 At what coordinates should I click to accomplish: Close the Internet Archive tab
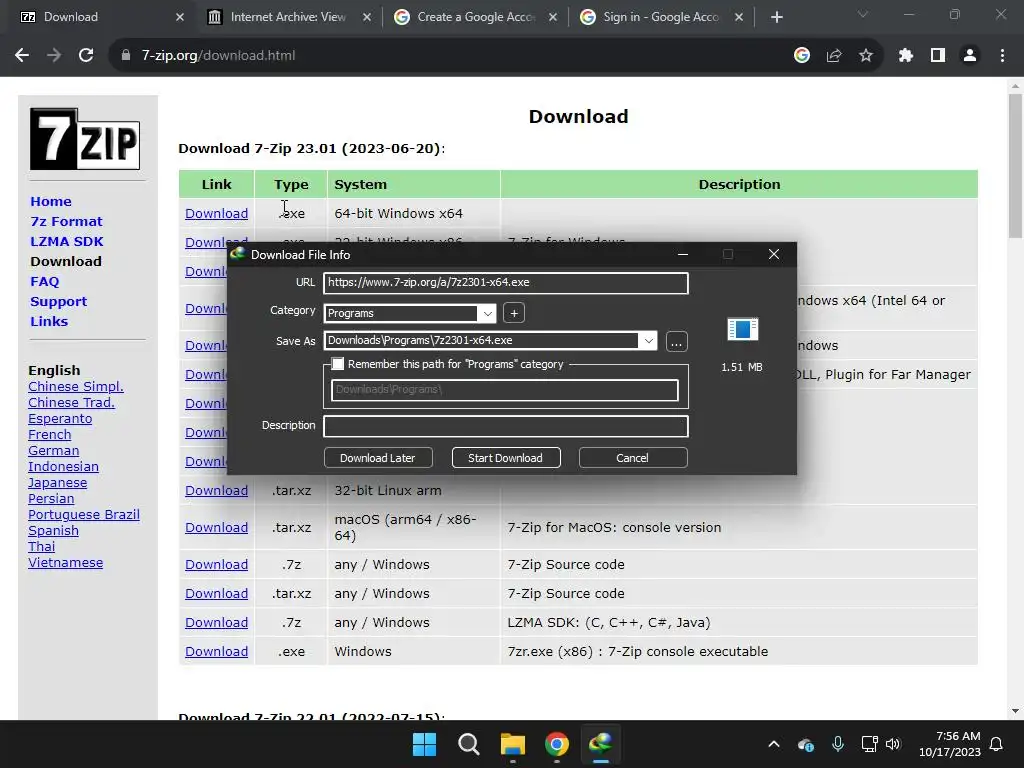point(367,17)
